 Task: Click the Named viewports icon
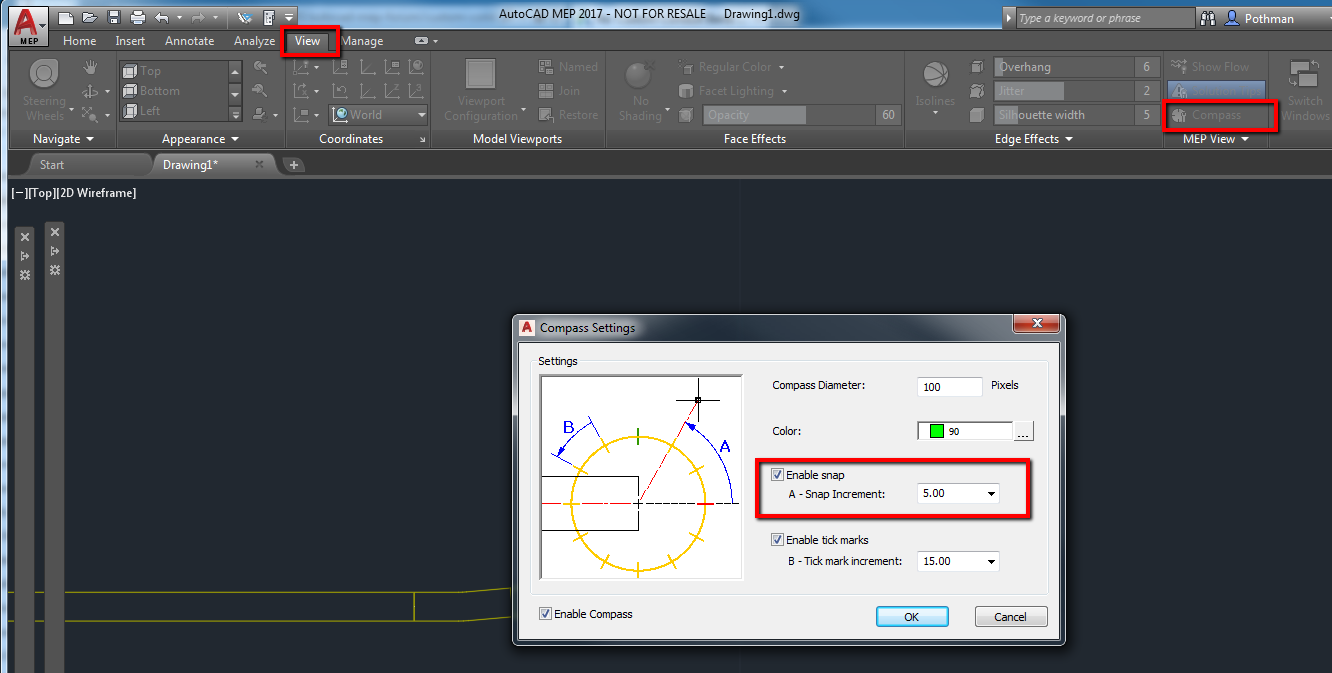click(x=546, y=66)
